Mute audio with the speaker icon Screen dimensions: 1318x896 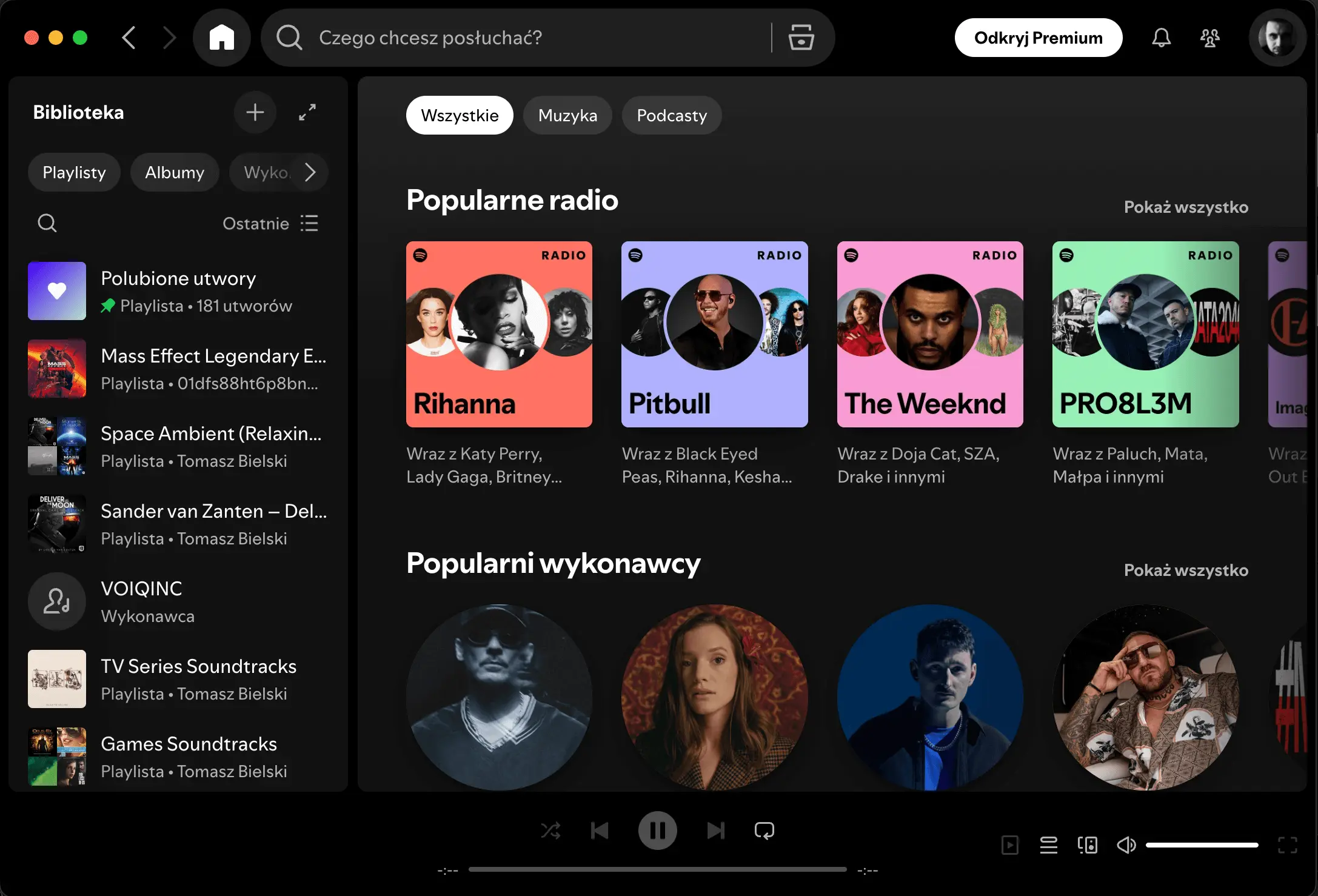pos(1126,844)
